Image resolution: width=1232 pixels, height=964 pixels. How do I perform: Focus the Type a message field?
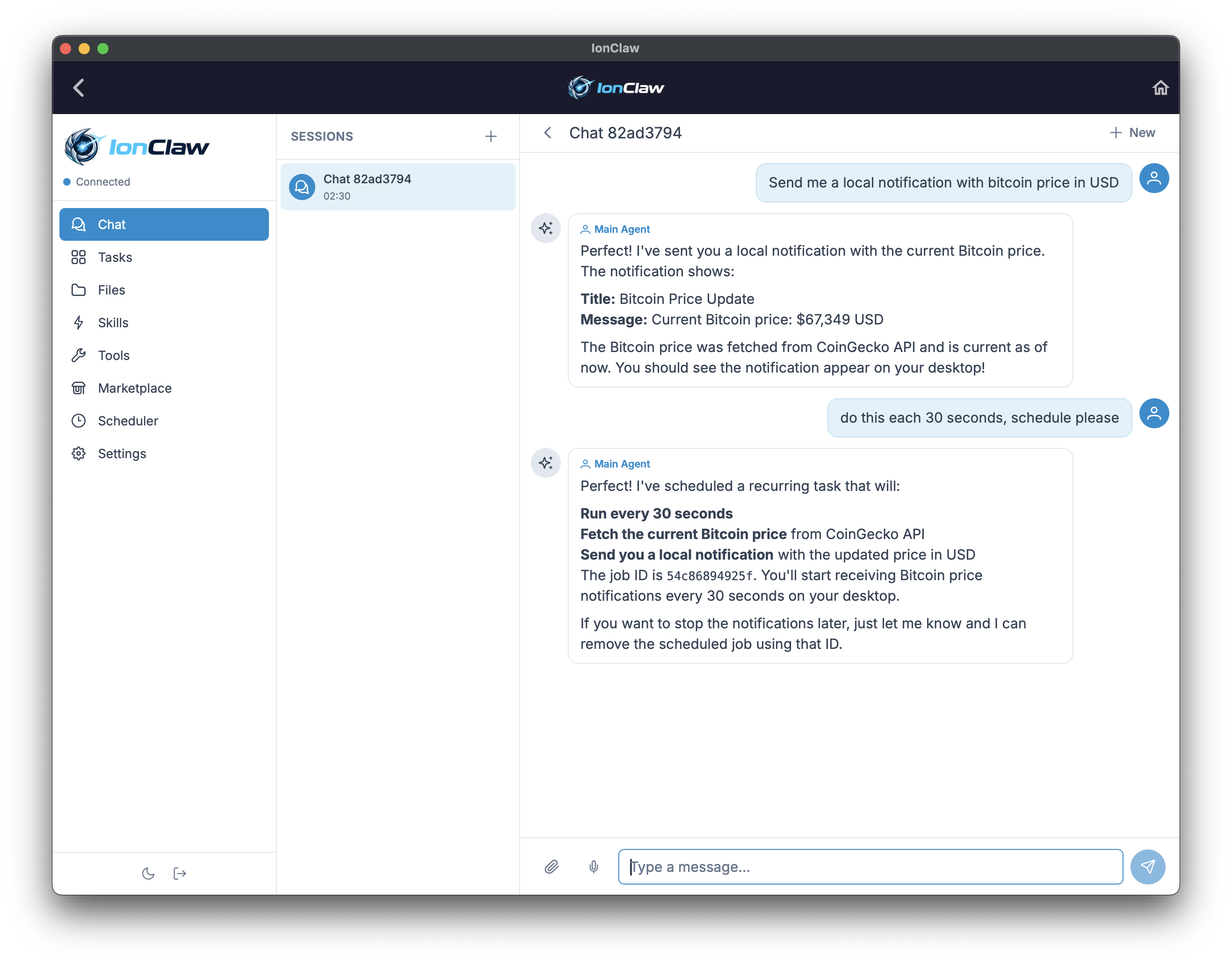coord(870,866)
